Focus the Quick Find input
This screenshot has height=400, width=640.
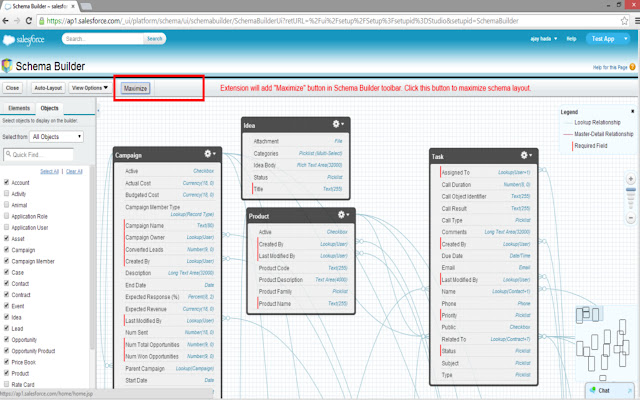[39, 155]
